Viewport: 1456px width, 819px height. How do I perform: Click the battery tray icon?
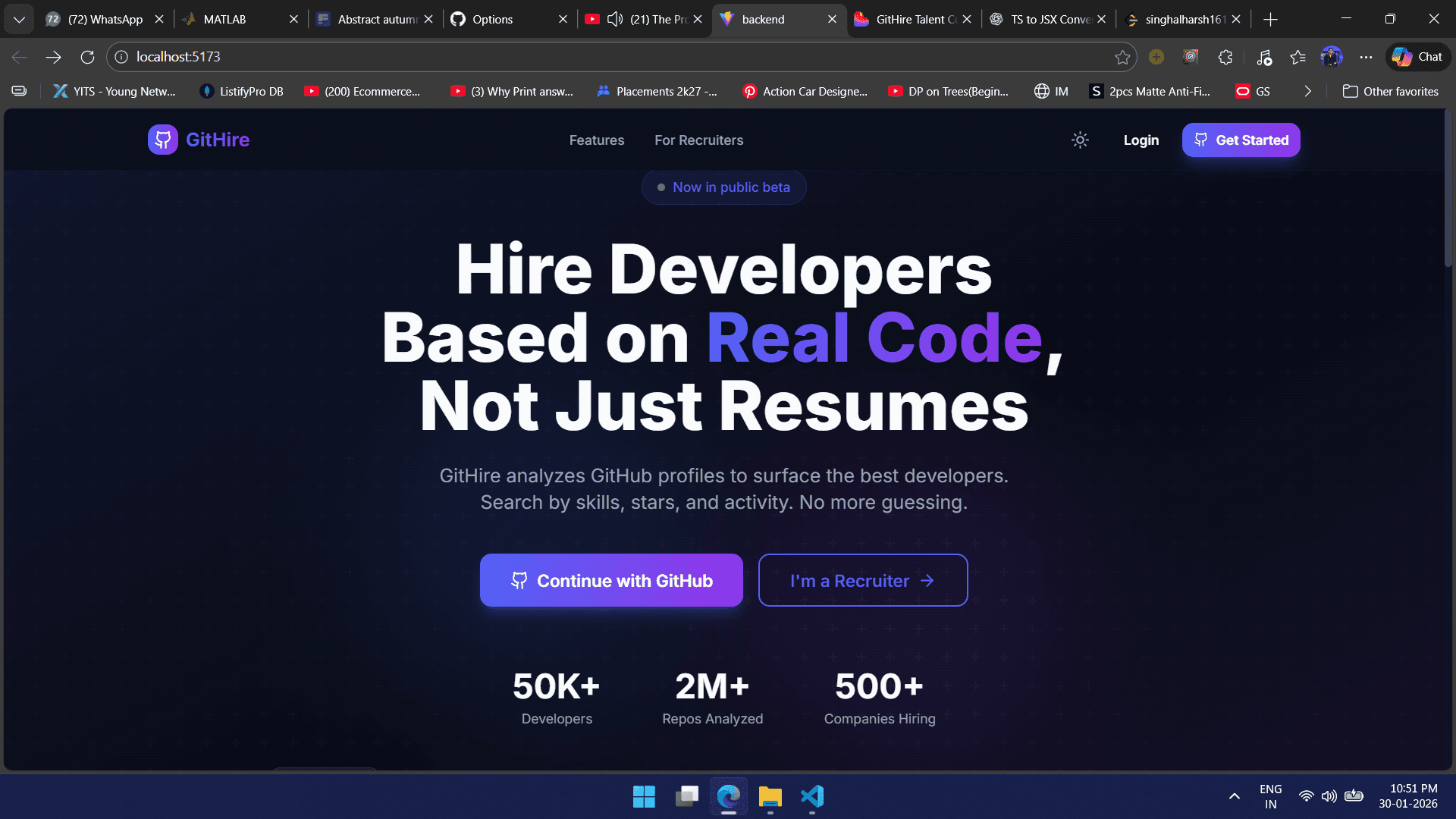coord(1354,796)
